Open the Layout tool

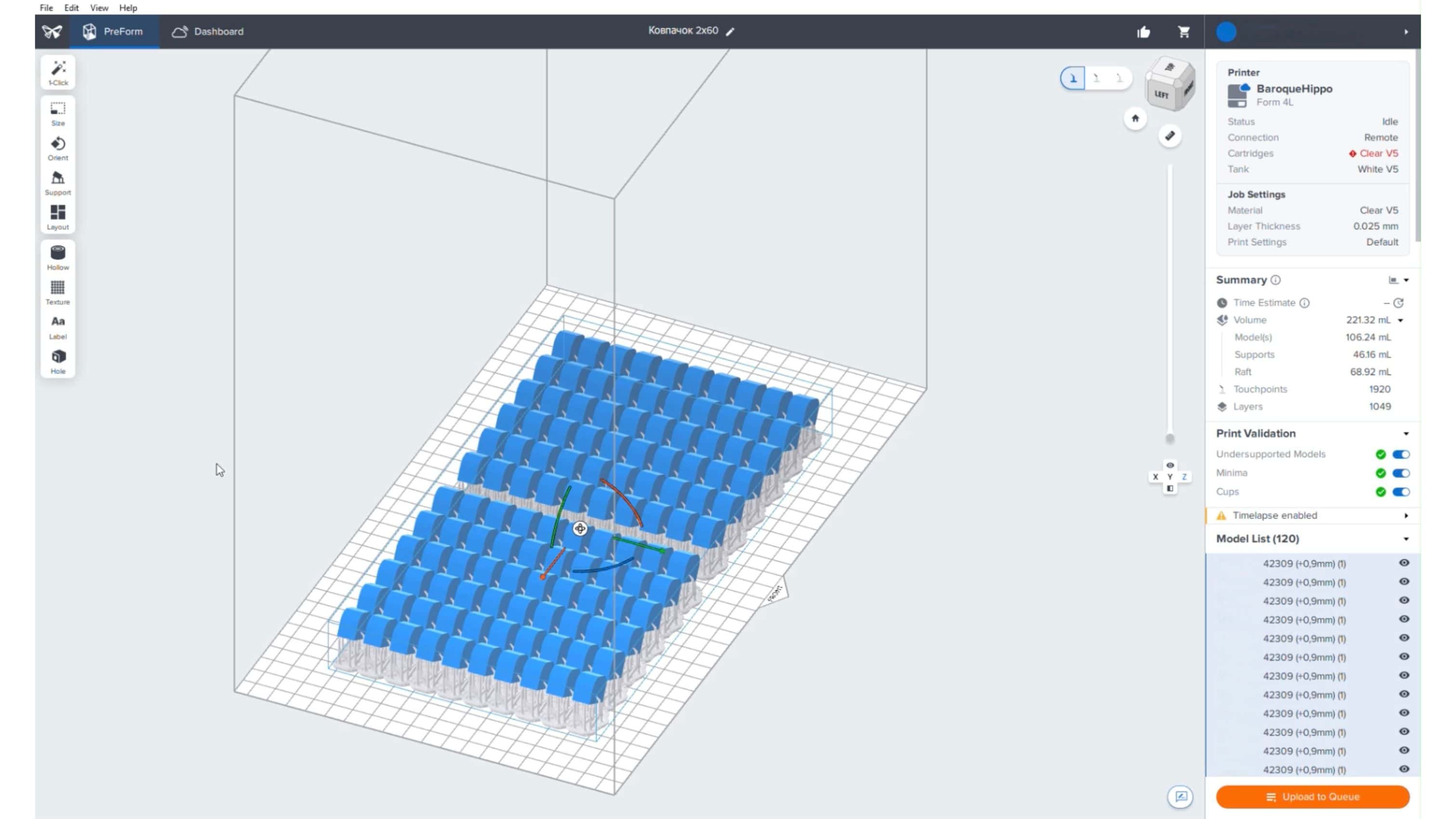[x=58, y=218]
